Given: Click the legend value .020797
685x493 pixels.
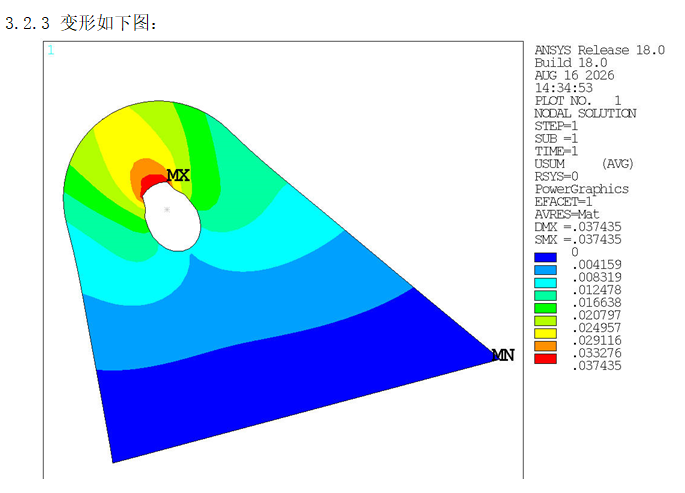Looking at the screenshot, I should click(597, 315).
